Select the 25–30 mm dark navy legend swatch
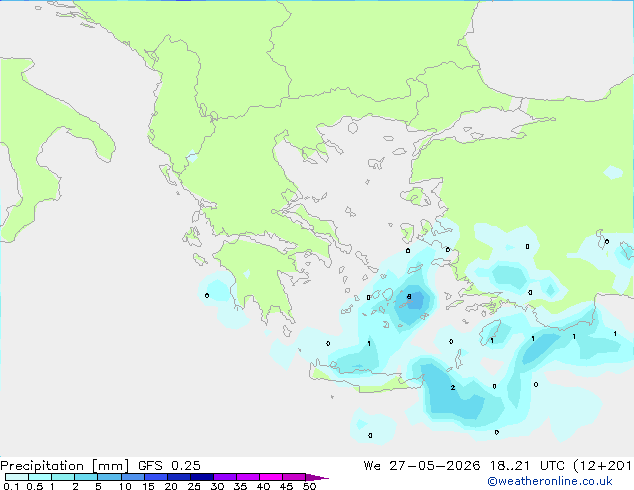634x490 pixels. pyautogui.click(x=201, y=477)
